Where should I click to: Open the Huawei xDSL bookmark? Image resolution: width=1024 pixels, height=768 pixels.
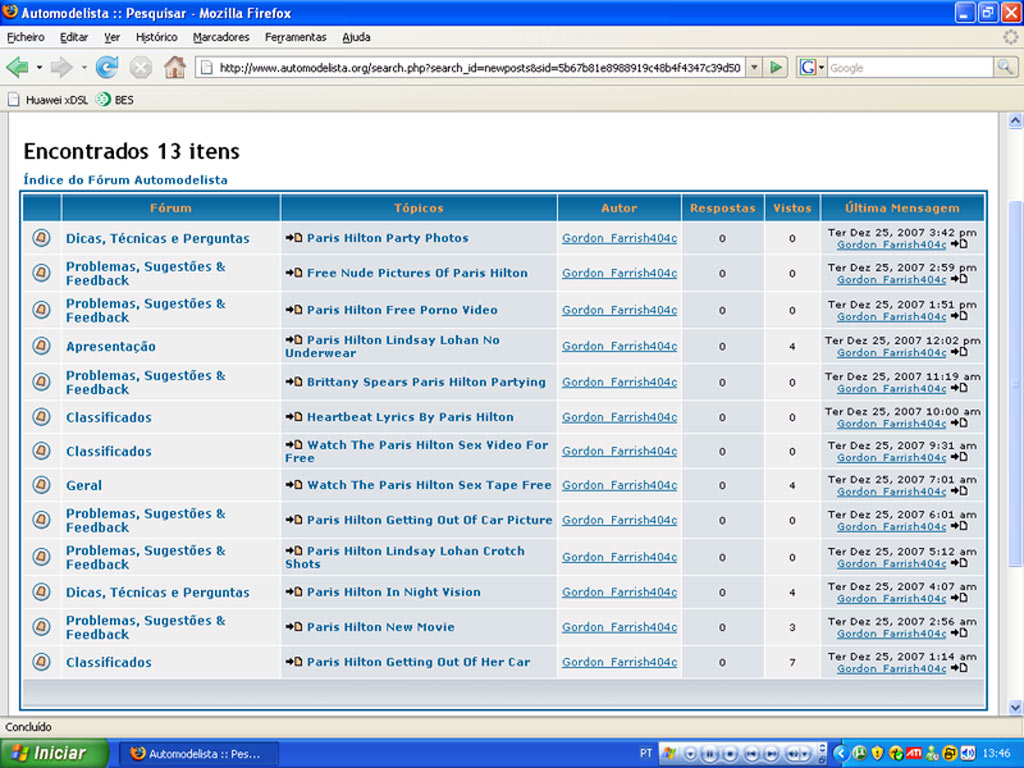[x=48, y=100]
